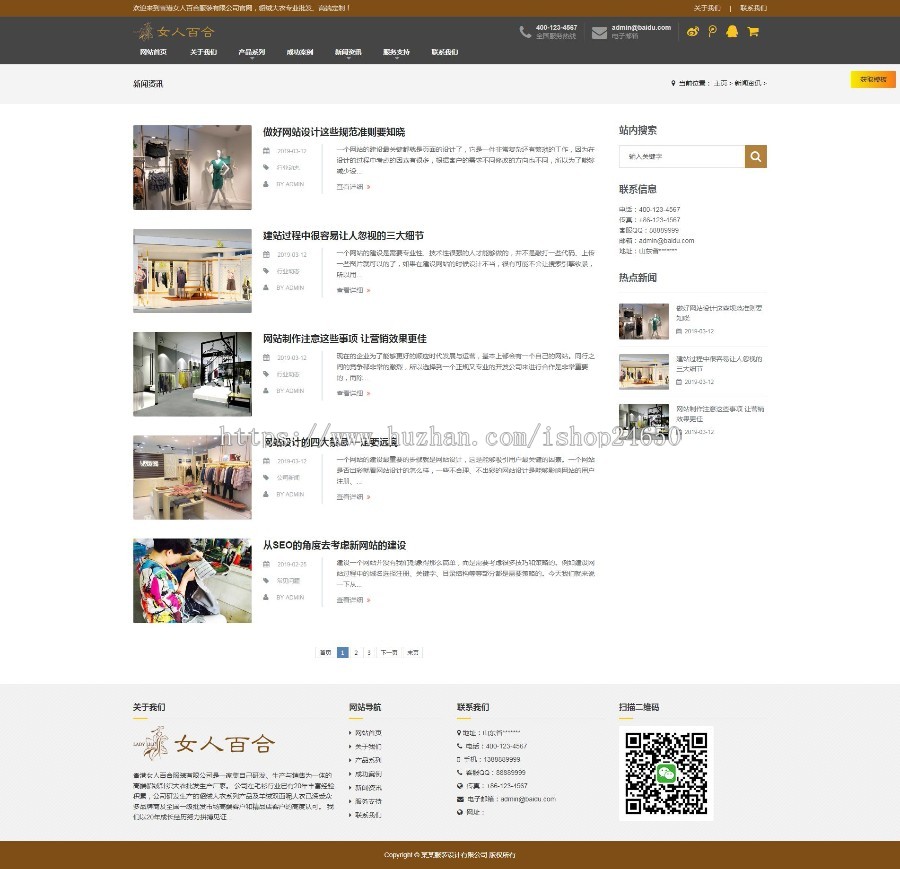Image resolution: width=900 pixels, height=869 pixels.
Task: Click the footer address pin icon
Action: click(x=459, y=733)
